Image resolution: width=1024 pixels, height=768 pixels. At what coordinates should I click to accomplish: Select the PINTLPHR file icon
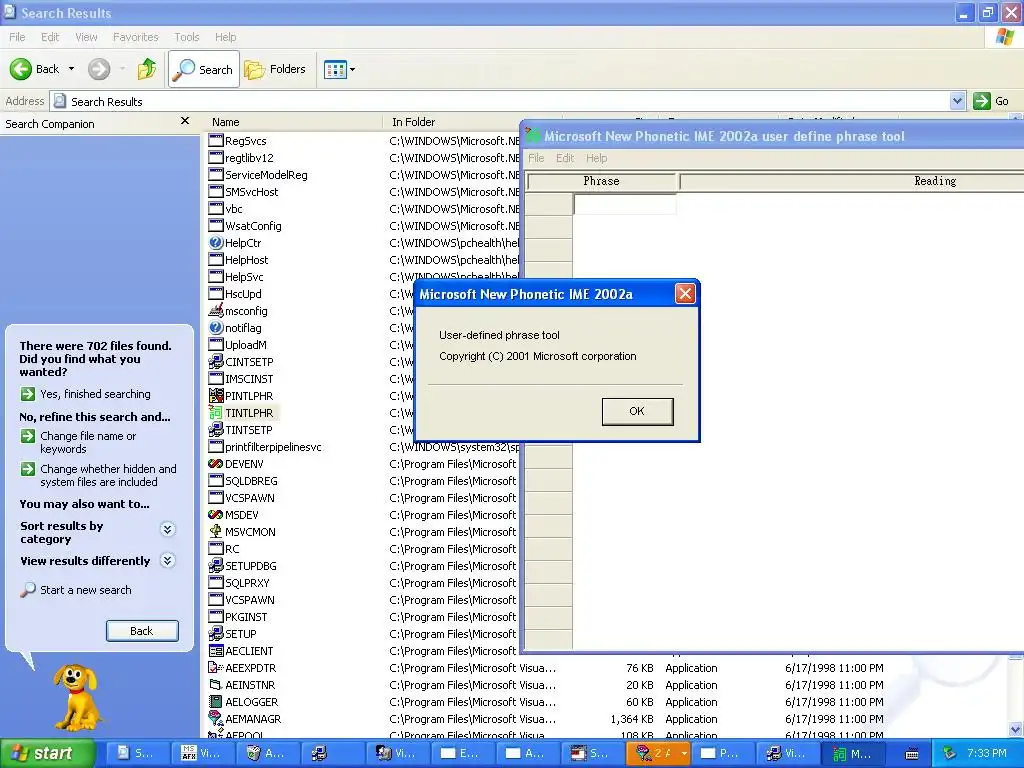click(x=216, y=395)
